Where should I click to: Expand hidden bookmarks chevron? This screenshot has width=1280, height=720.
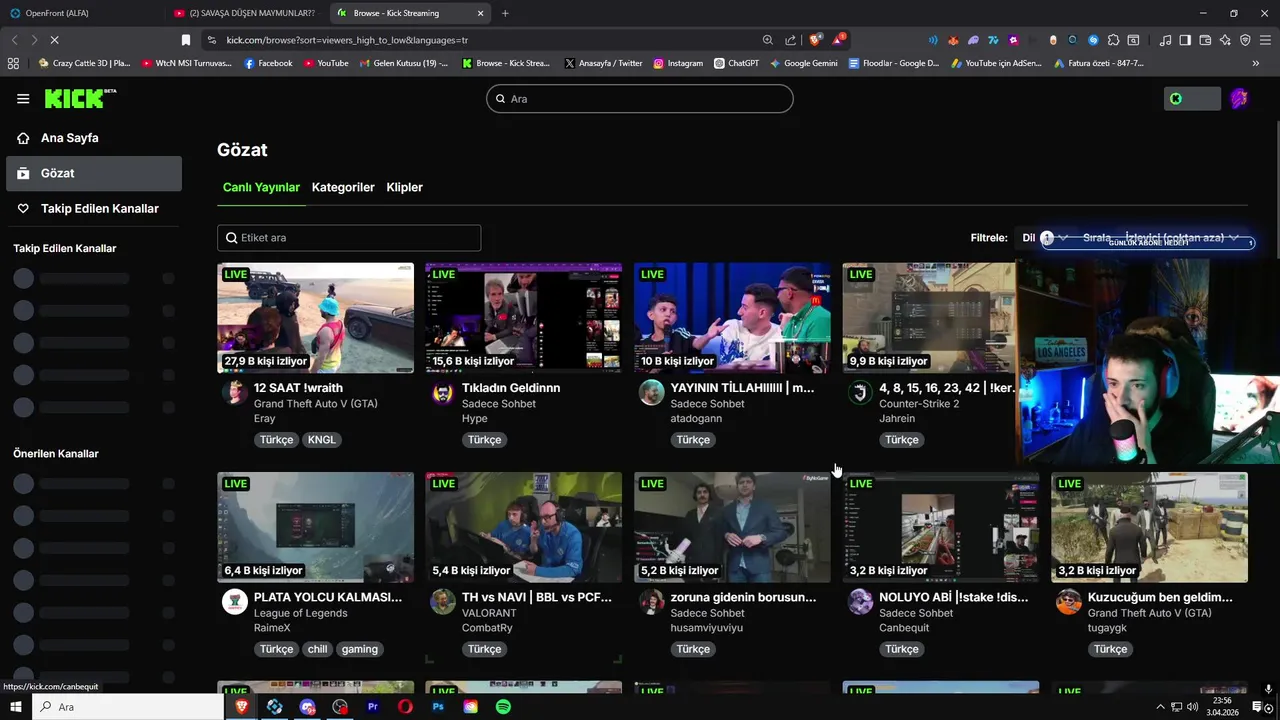tap(1256, 63)
